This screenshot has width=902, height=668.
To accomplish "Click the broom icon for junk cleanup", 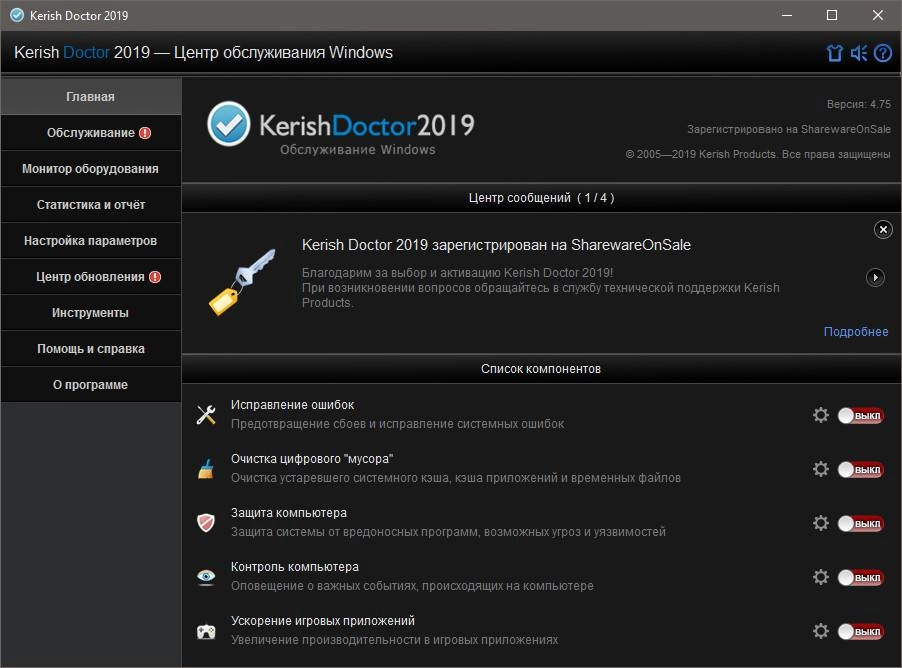I will tap(206, 468).
